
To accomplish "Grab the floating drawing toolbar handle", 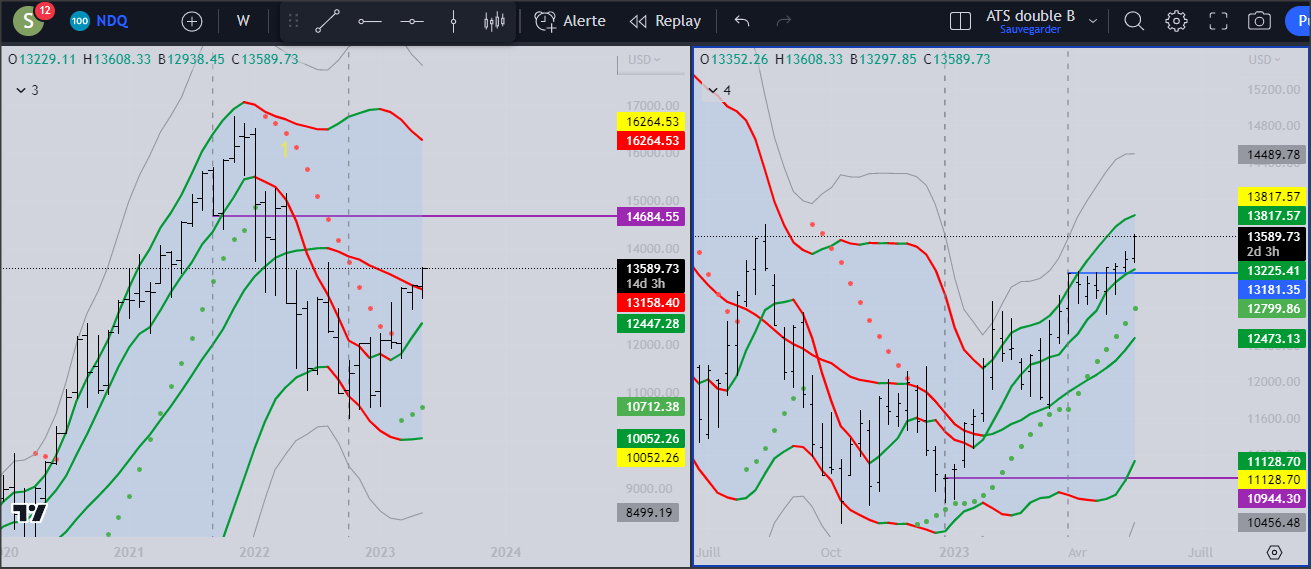I will click(x=294, y=21).
